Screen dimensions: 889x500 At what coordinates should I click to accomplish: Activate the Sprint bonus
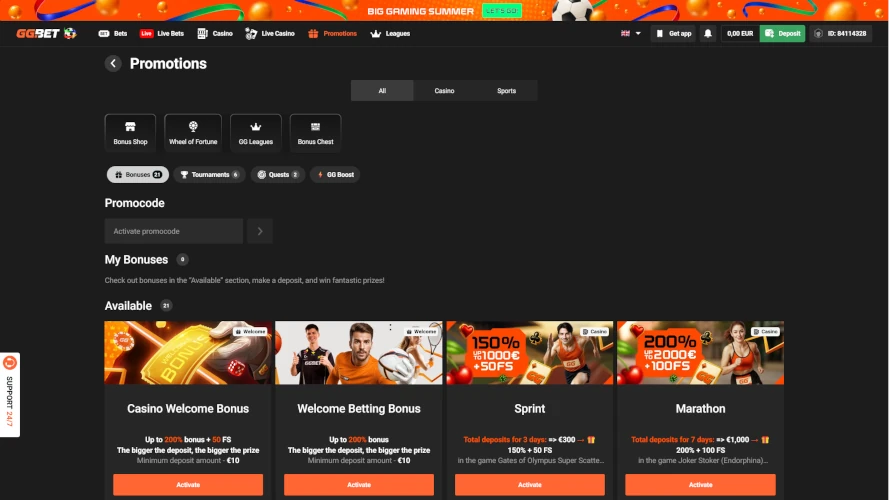point(530,485)
